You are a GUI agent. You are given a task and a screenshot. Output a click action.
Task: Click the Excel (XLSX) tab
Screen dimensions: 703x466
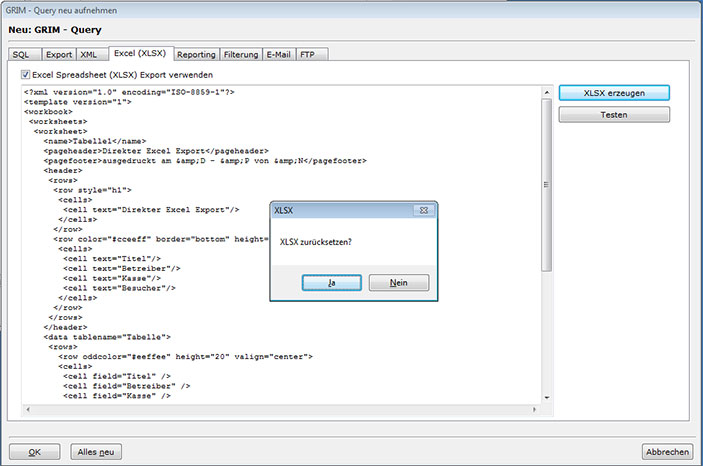click(141, 53)
